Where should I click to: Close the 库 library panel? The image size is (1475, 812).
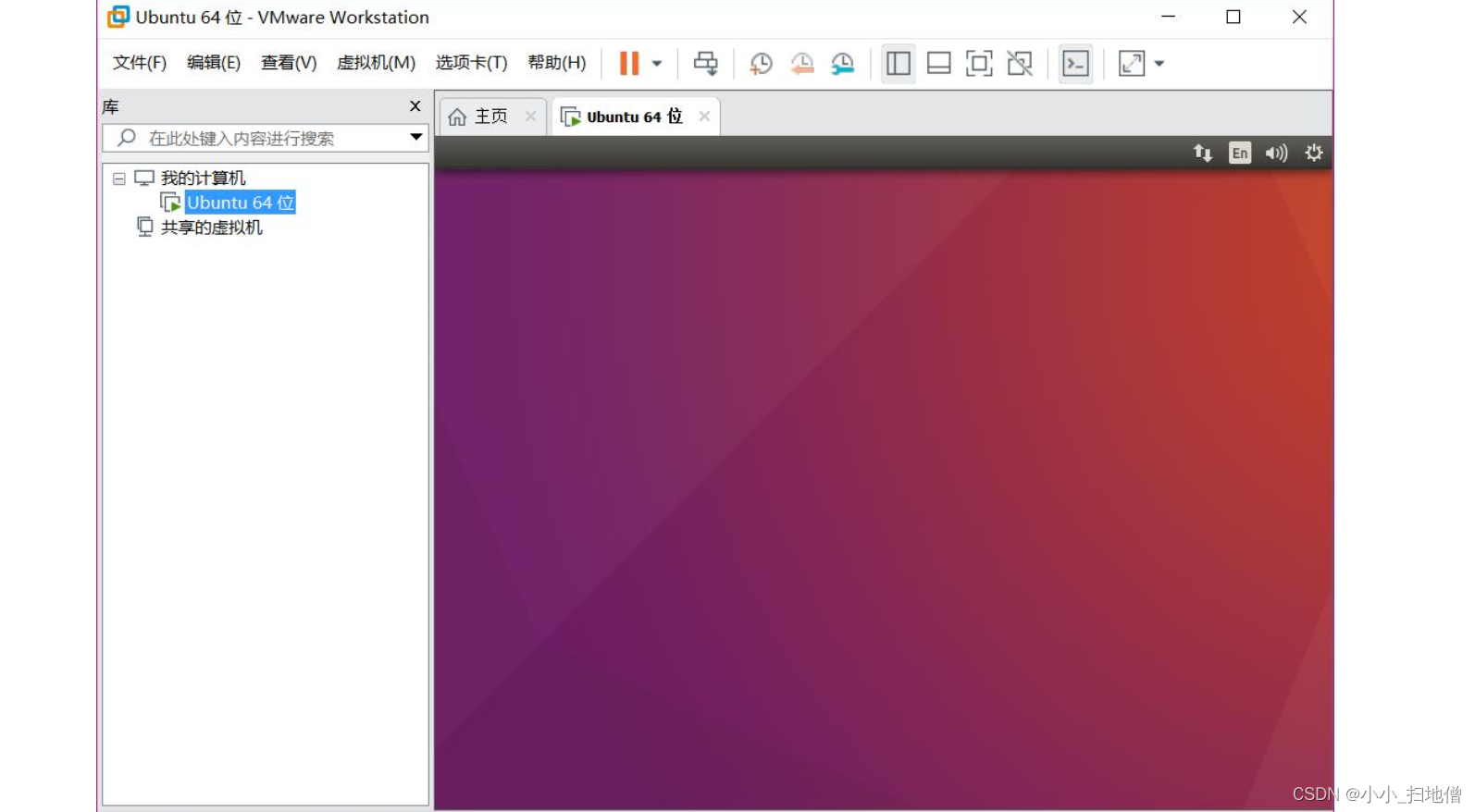pyautogui.click(x=415, y=106)
